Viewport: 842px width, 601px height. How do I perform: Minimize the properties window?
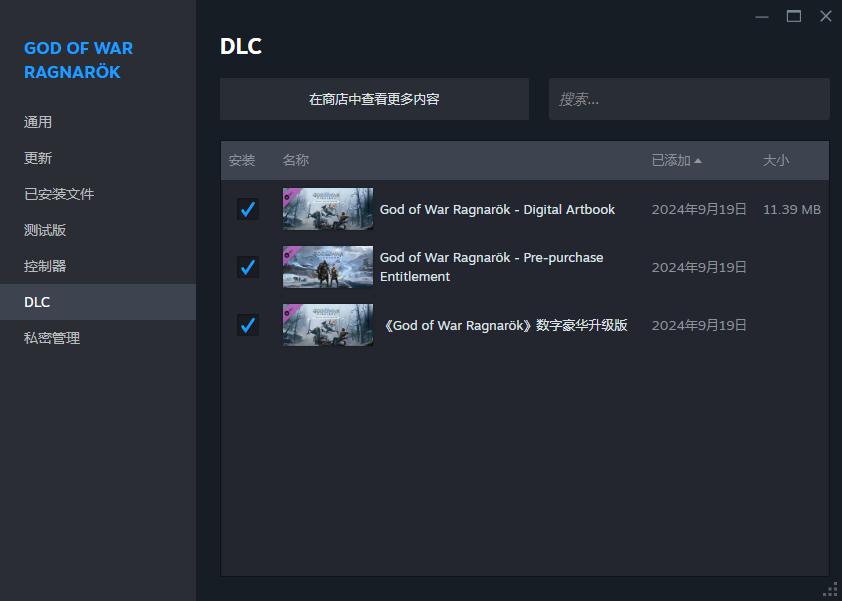[761, 17]
